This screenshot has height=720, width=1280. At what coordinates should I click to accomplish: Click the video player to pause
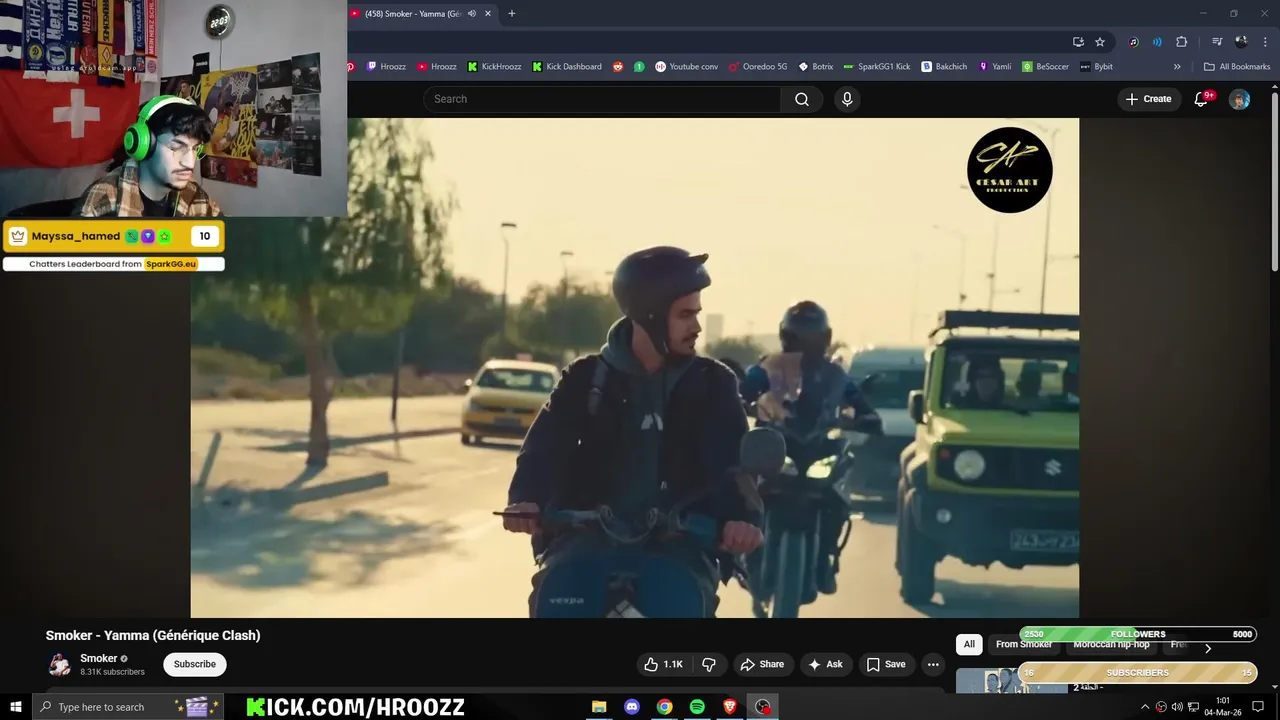635,368
